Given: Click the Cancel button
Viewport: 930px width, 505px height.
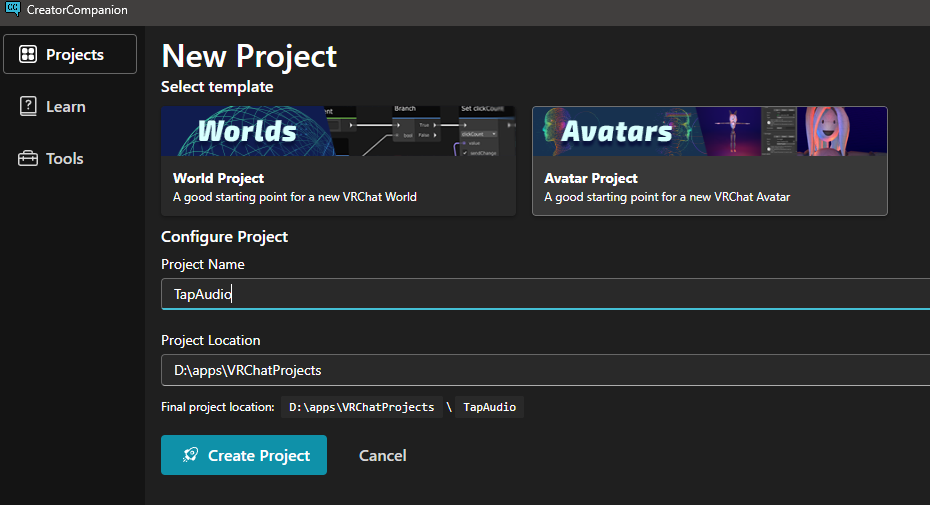Looking at the screenshot, I should [383, 455].
